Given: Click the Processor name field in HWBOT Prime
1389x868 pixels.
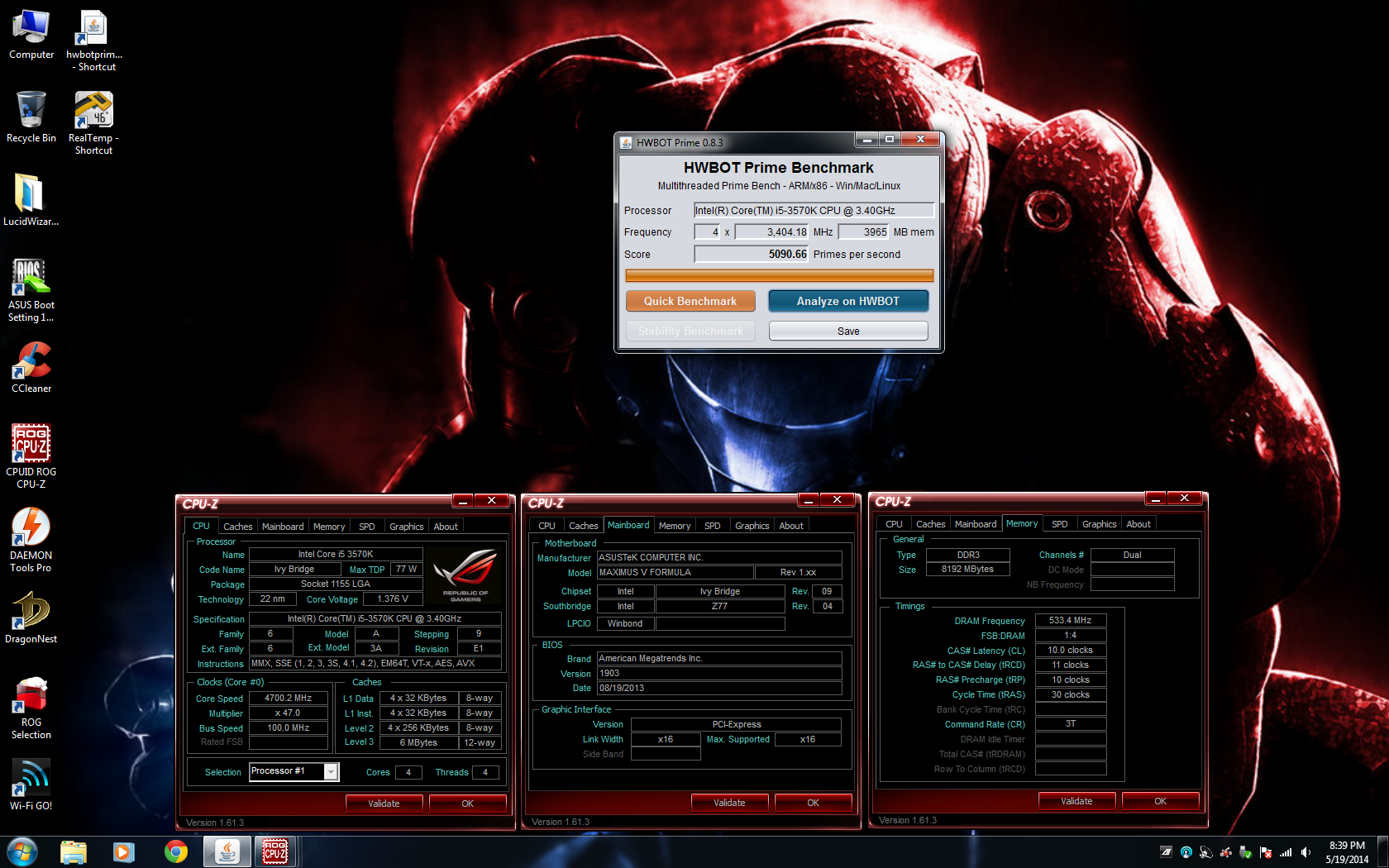Looking at the screenshot, I should click(x=814, y=210).
